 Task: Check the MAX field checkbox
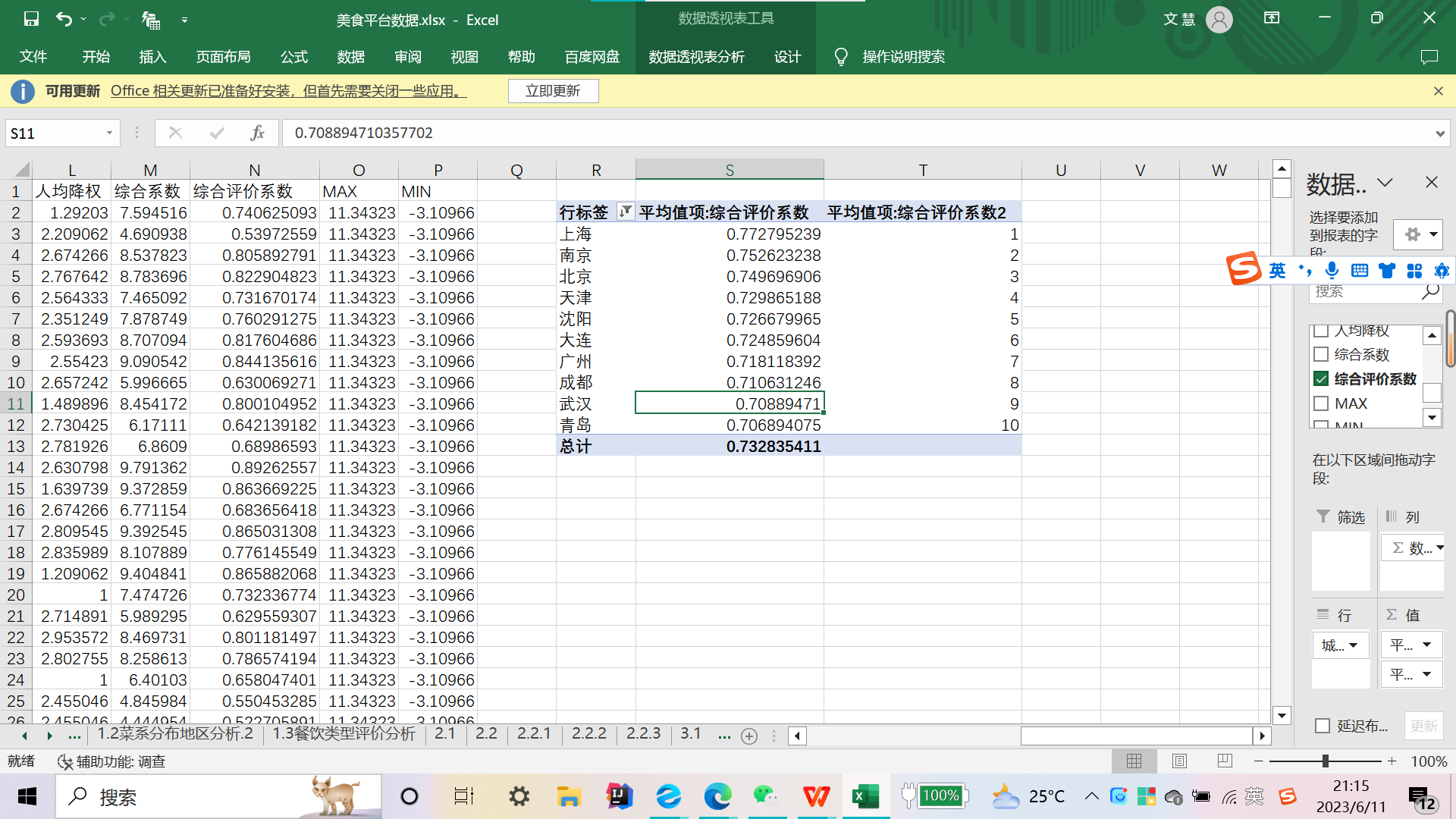[1321, 403]
